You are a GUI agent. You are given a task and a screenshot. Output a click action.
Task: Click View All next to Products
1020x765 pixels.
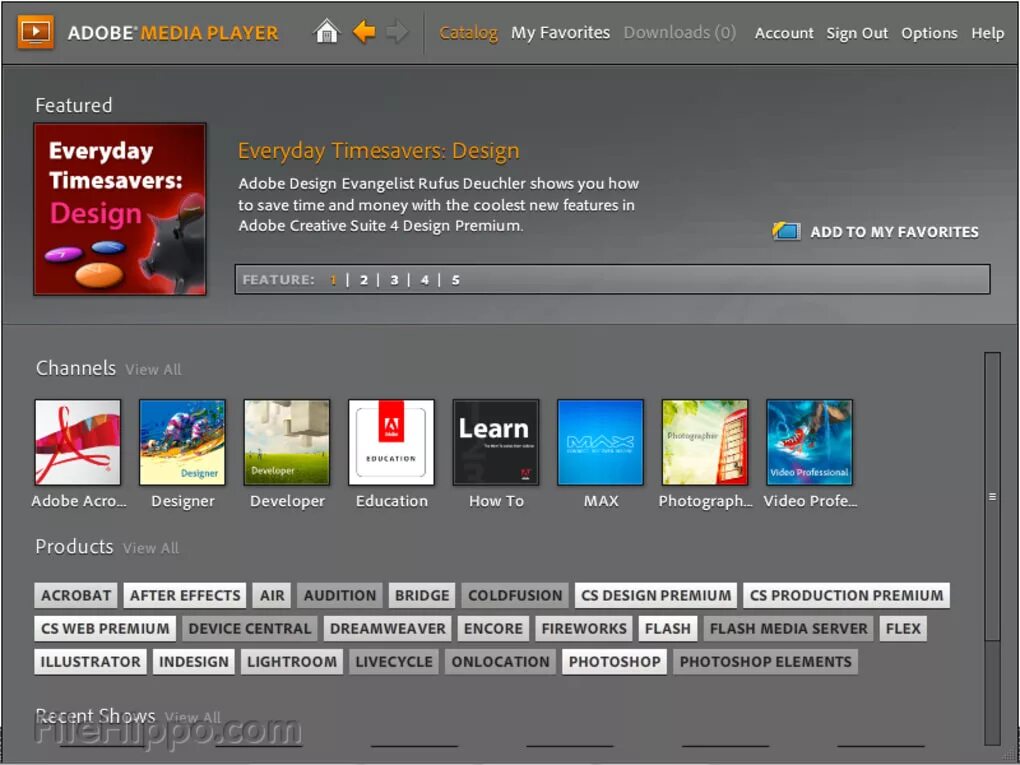pos(150,548)
